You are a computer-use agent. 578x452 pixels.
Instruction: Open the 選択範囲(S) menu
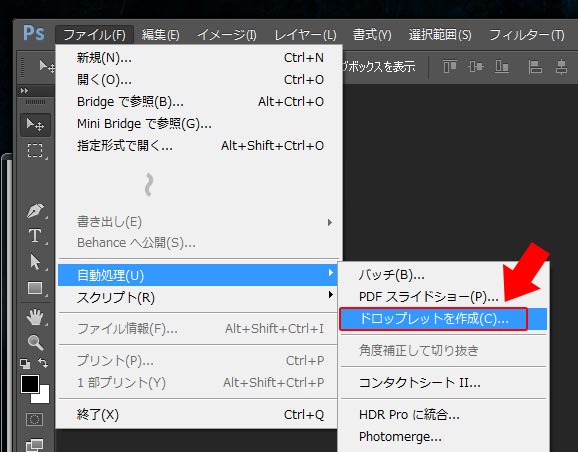(x=440, y=35)
